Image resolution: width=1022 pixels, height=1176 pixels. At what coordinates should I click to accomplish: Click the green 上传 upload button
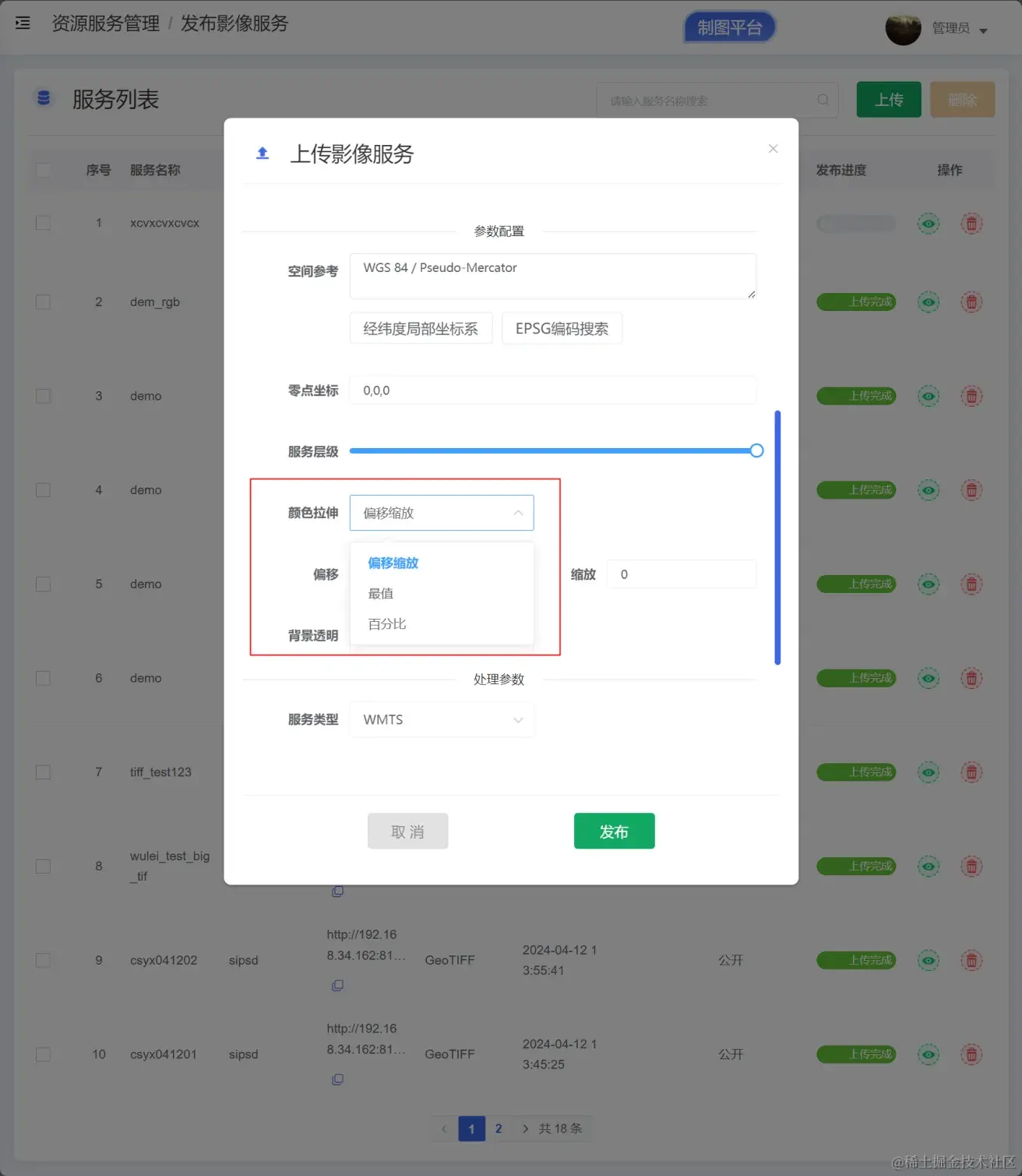point(889,100)
